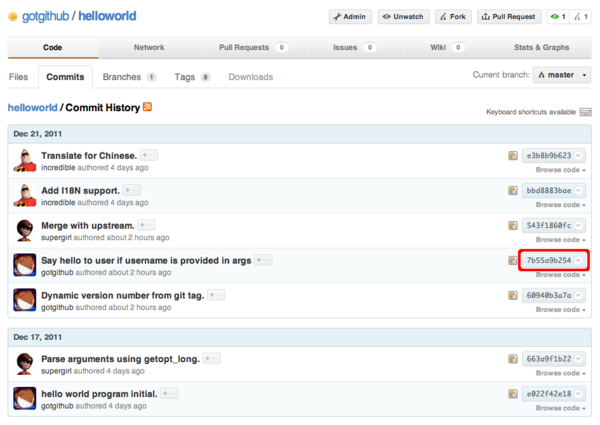Open the Branches subtab
The width and height of the screenshot is (600, 425).
(129, 77)
